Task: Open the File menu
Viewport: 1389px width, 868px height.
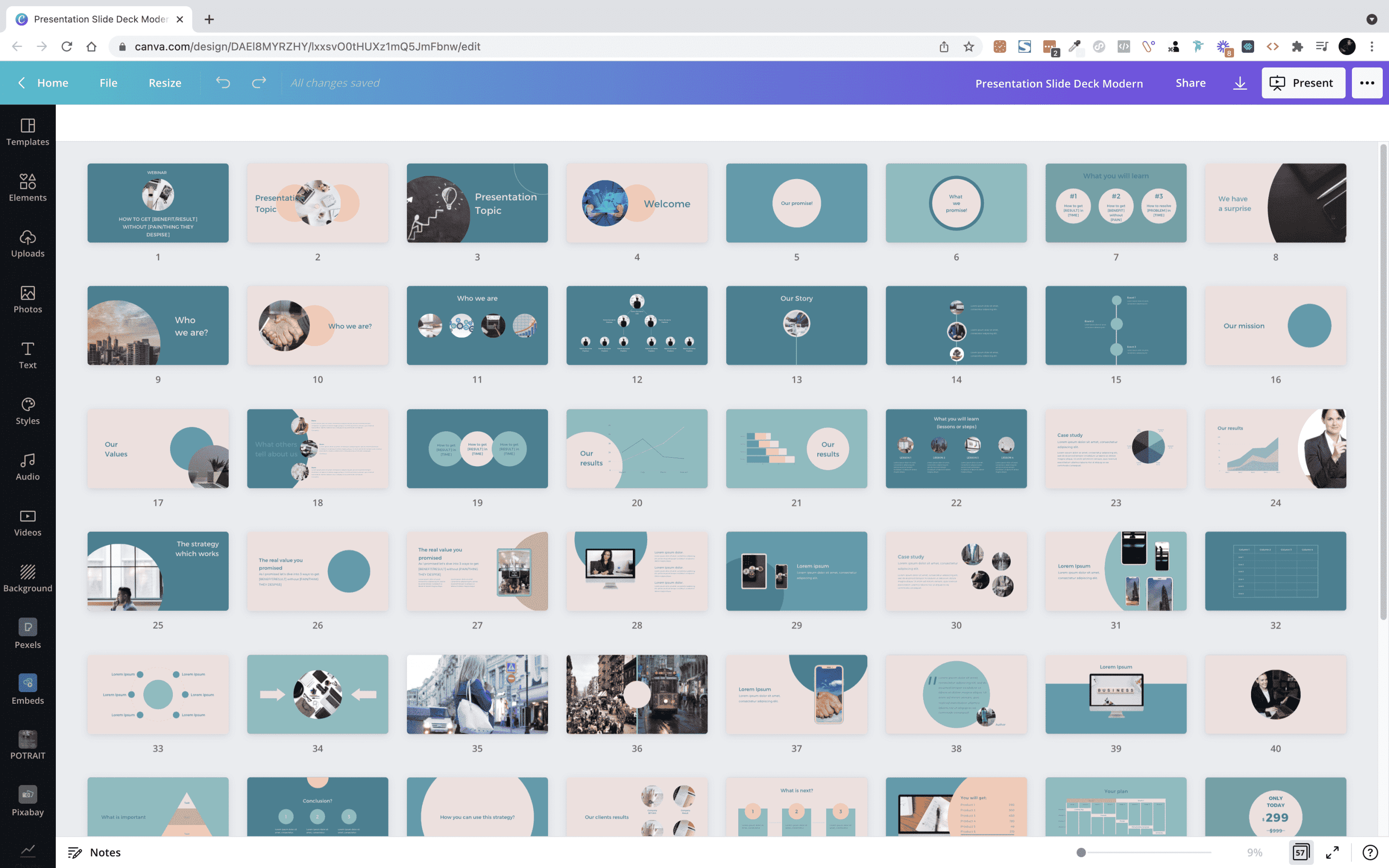Action: (108, 83)
